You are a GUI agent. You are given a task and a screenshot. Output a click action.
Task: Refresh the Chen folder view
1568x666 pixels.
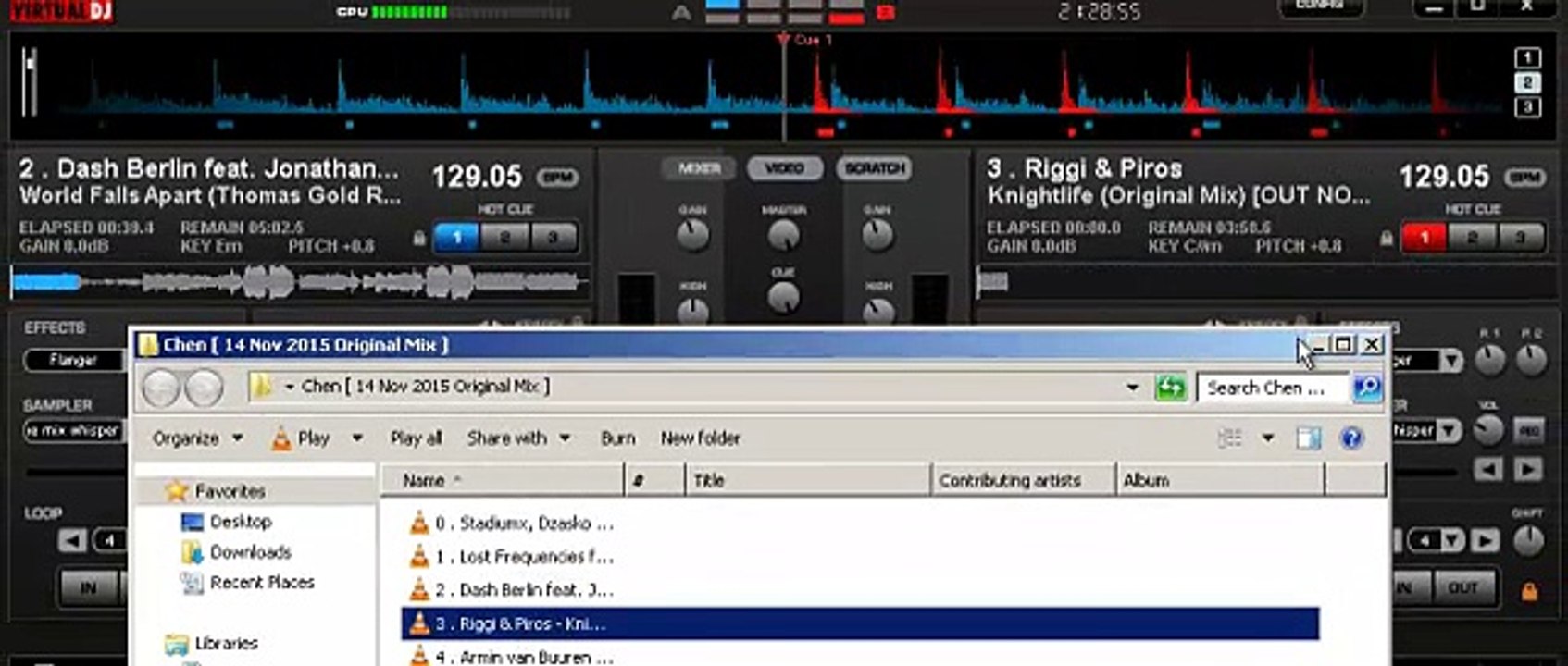(1170, 388)
